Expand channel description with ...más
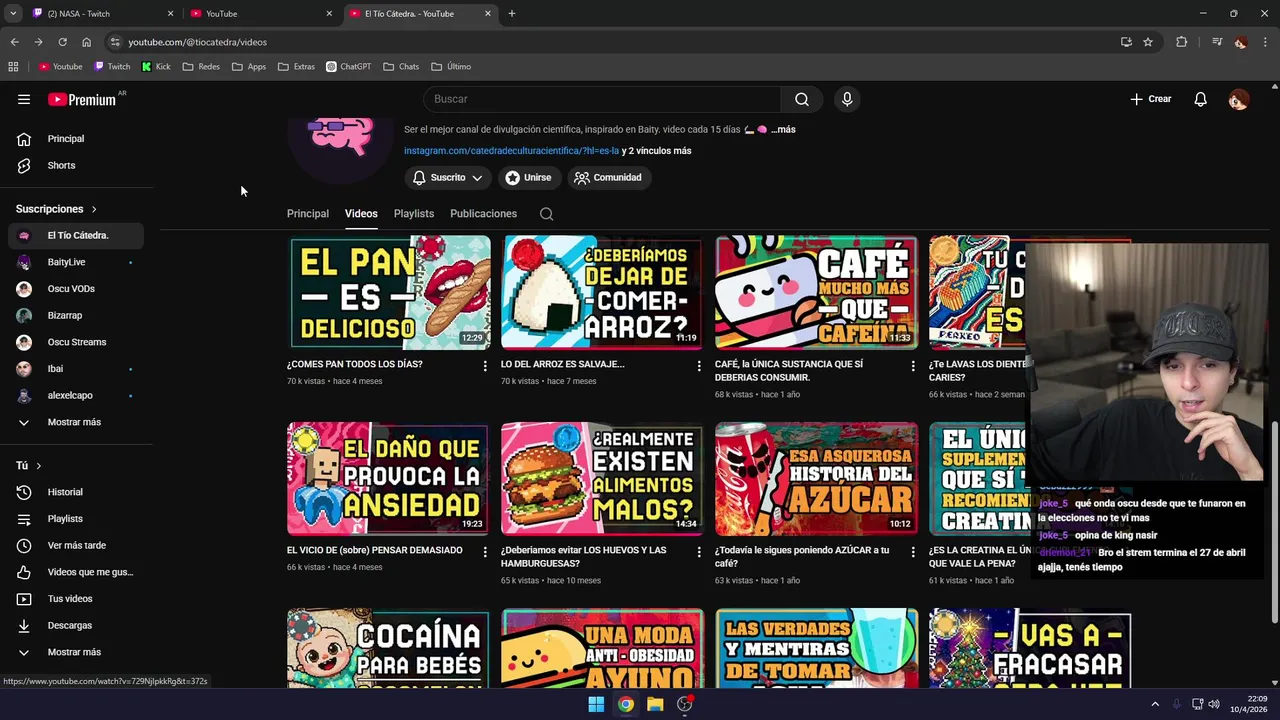The height and width of the screenshot is (720, 1280). click(x=783, y=130)
